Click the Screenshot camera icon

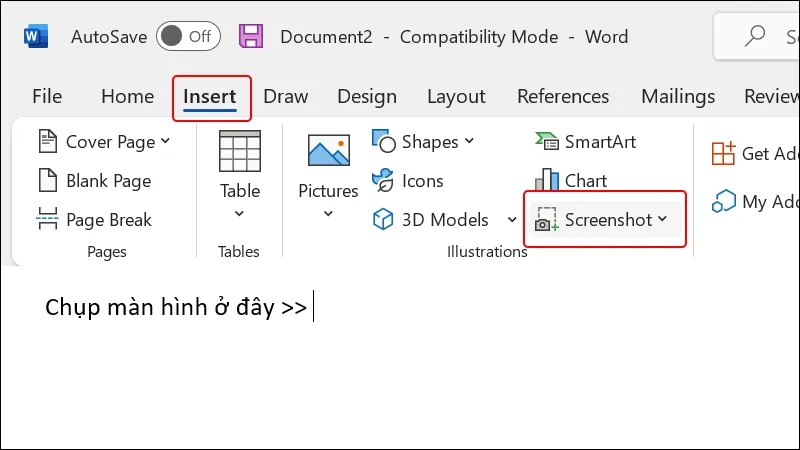[x=546, y=219]
